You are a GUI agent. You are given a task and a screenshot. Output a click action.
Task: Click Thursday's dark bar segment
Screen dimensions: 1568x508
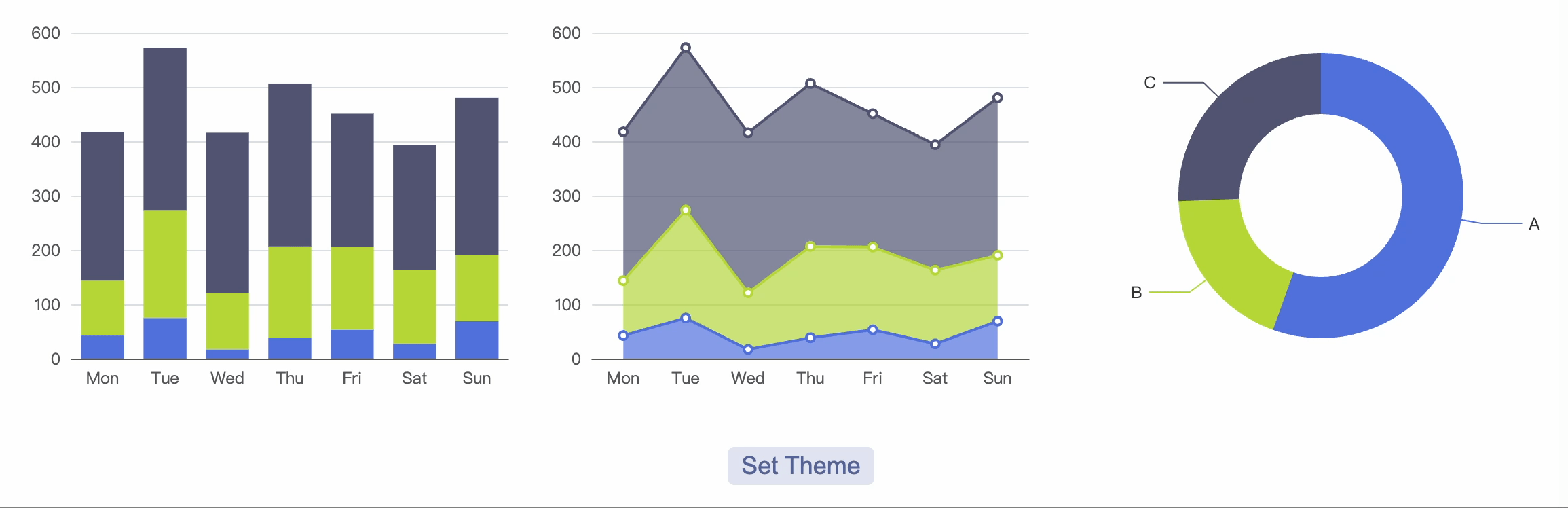(290, 164)
